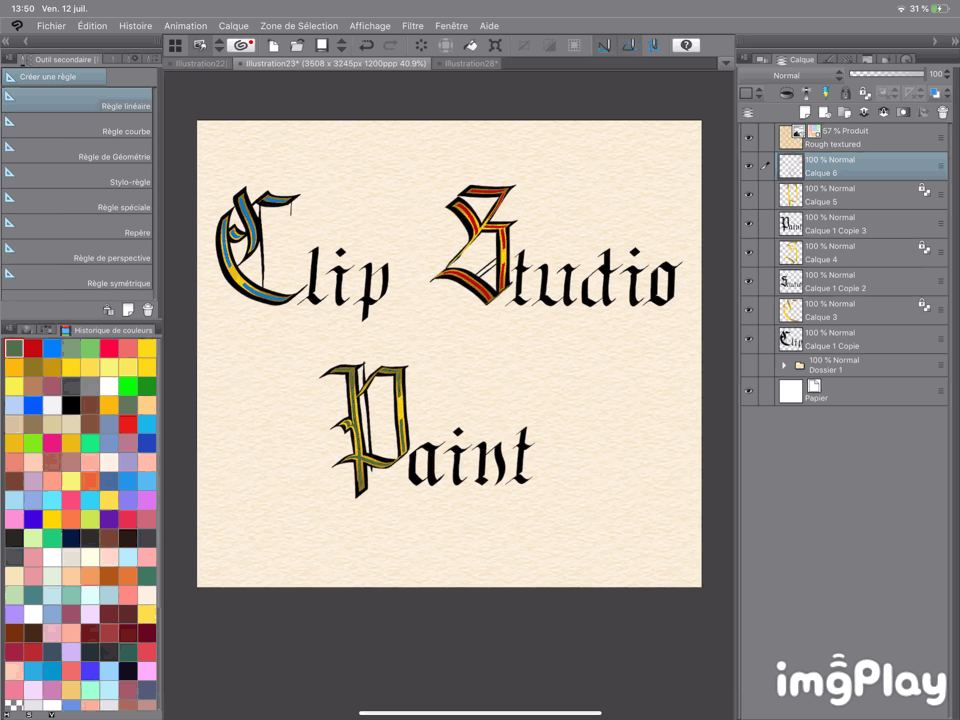Open the Fichier menu
Screen dimensions: 960x720
51,26
